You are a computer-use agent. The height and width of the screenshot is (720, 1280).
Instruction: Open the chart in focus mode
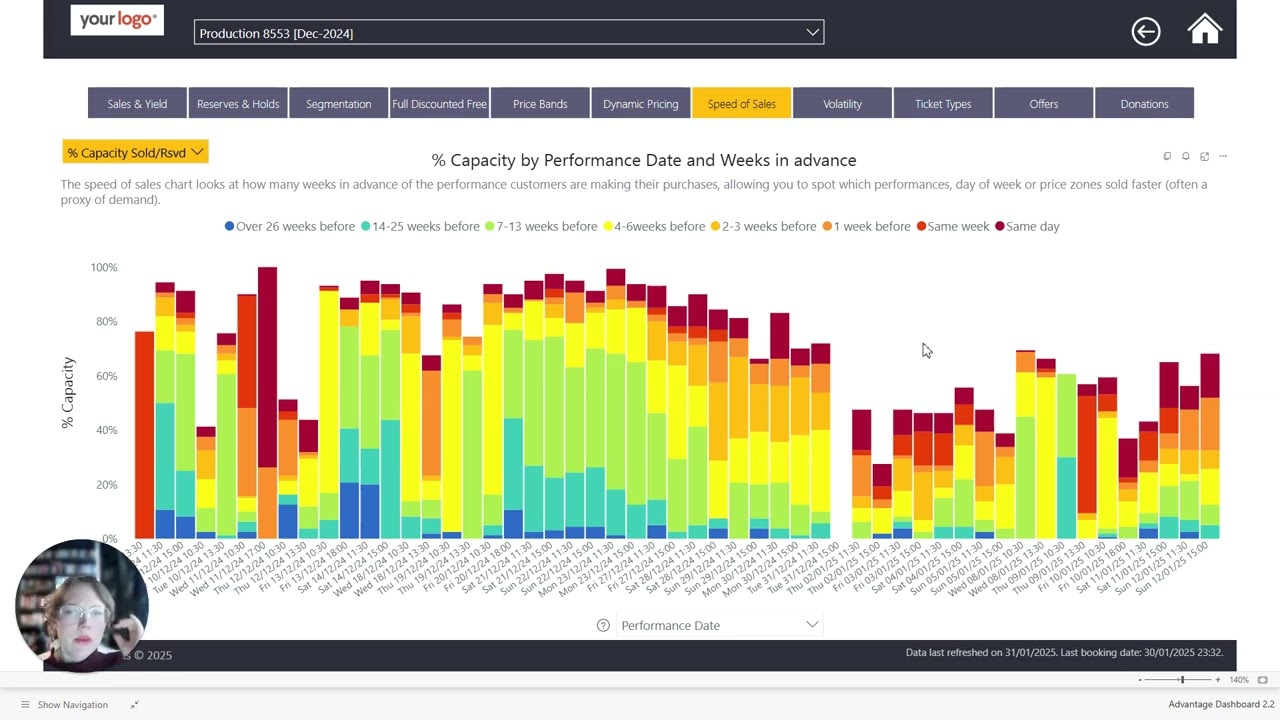click(1204, 156)
